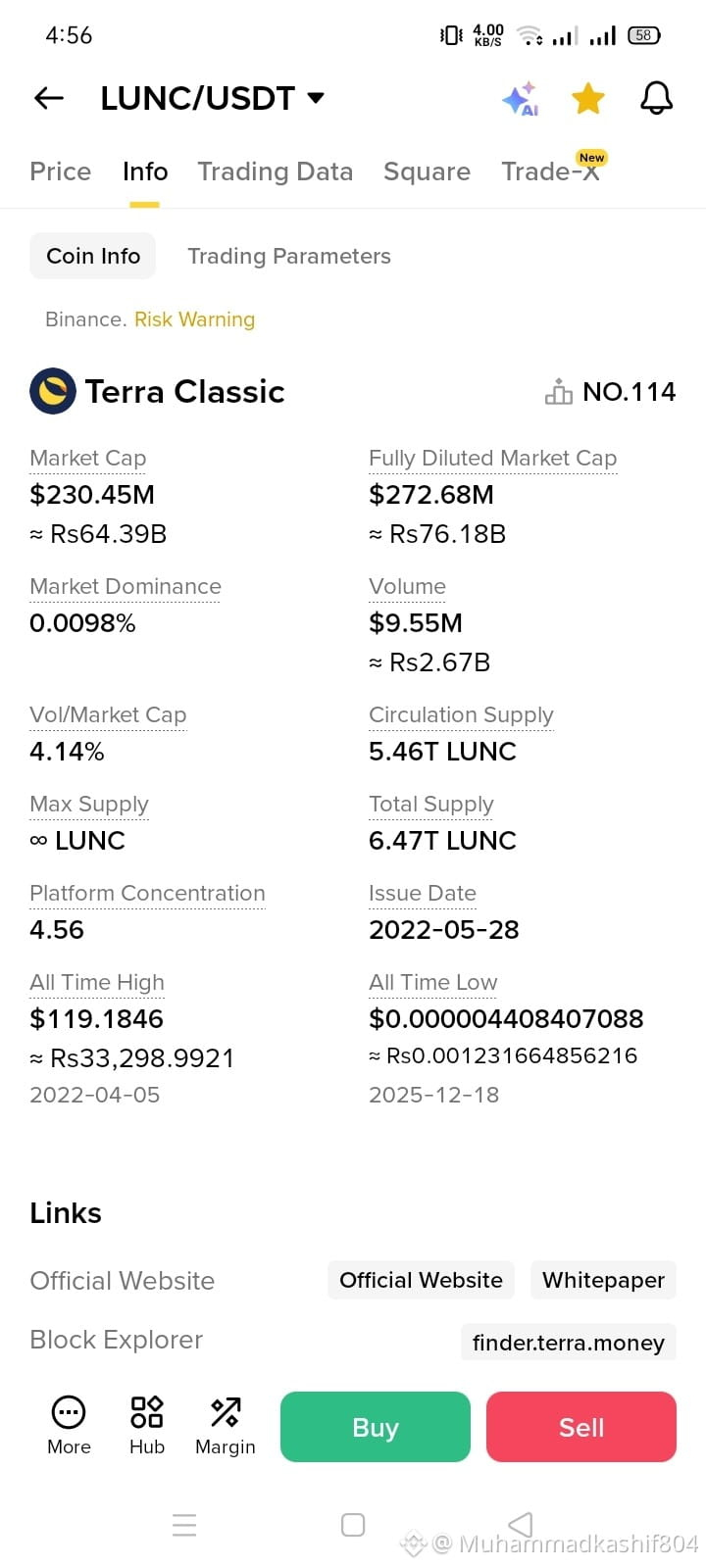Tap the Terra Classic coin logo

[53, 392]
